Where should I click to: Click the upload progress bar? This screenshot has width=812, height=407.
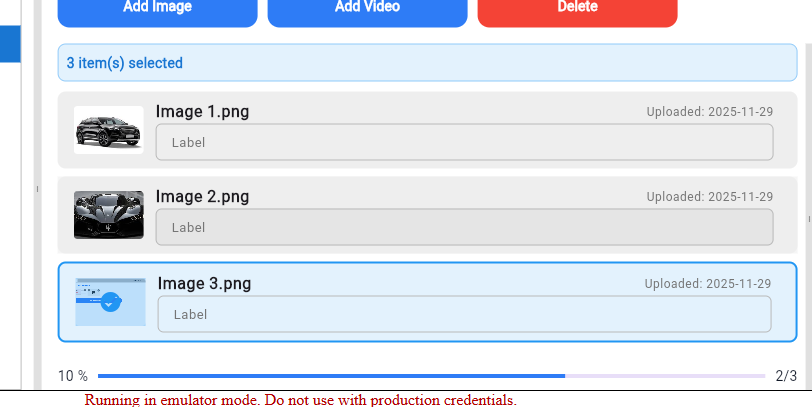431,376
